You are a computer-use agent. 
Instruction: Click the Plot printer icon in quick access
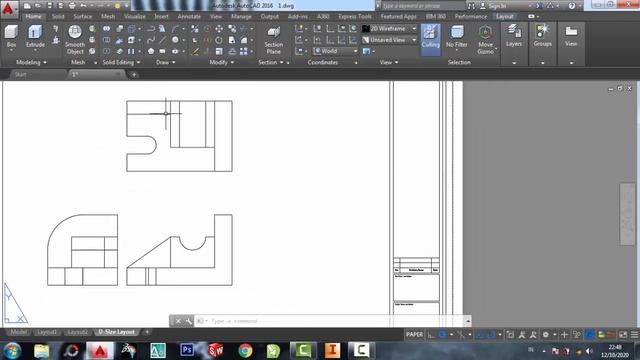click(x=72, y=6)
